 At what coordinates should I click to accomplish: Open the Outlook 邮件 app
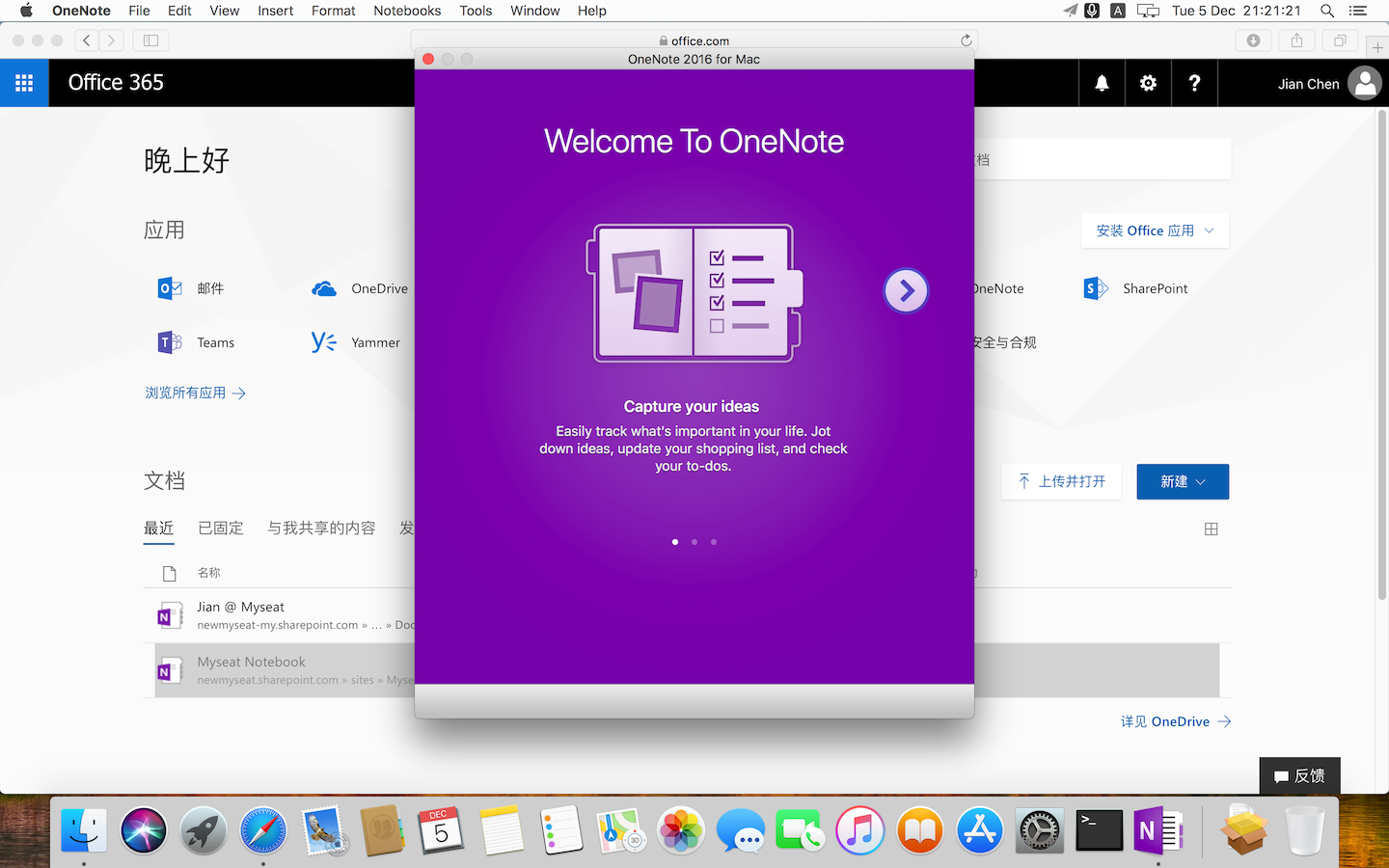point(191,288)
